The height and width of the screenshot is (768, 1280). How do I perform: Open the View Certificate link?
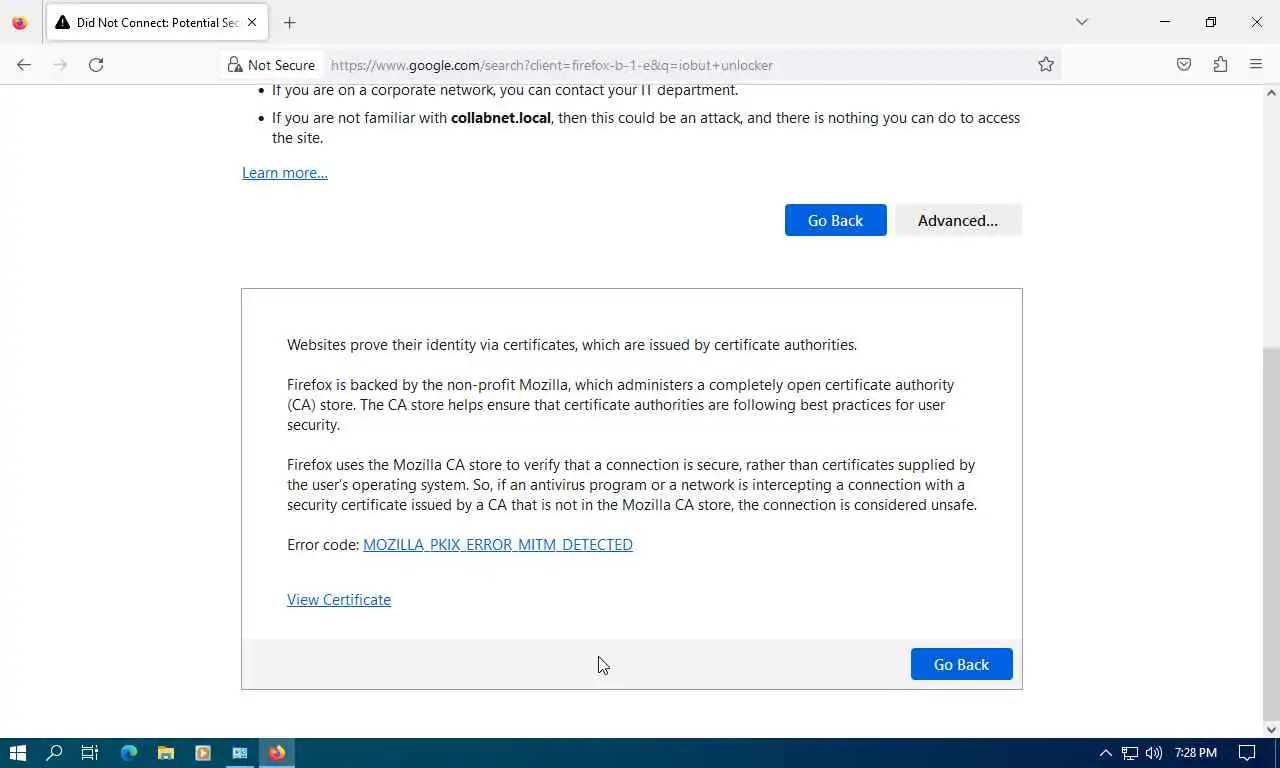coord(339,600)
